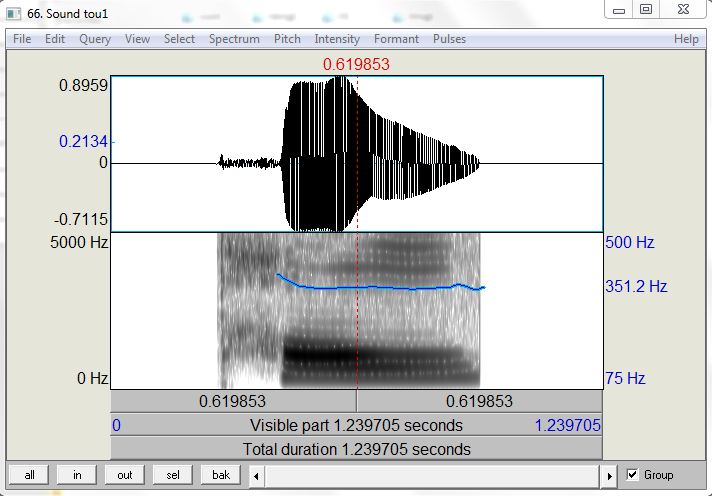The height and width of the screenshot is (496, 712).
Task: Open the Formant menu
Action: pos(396,39)
